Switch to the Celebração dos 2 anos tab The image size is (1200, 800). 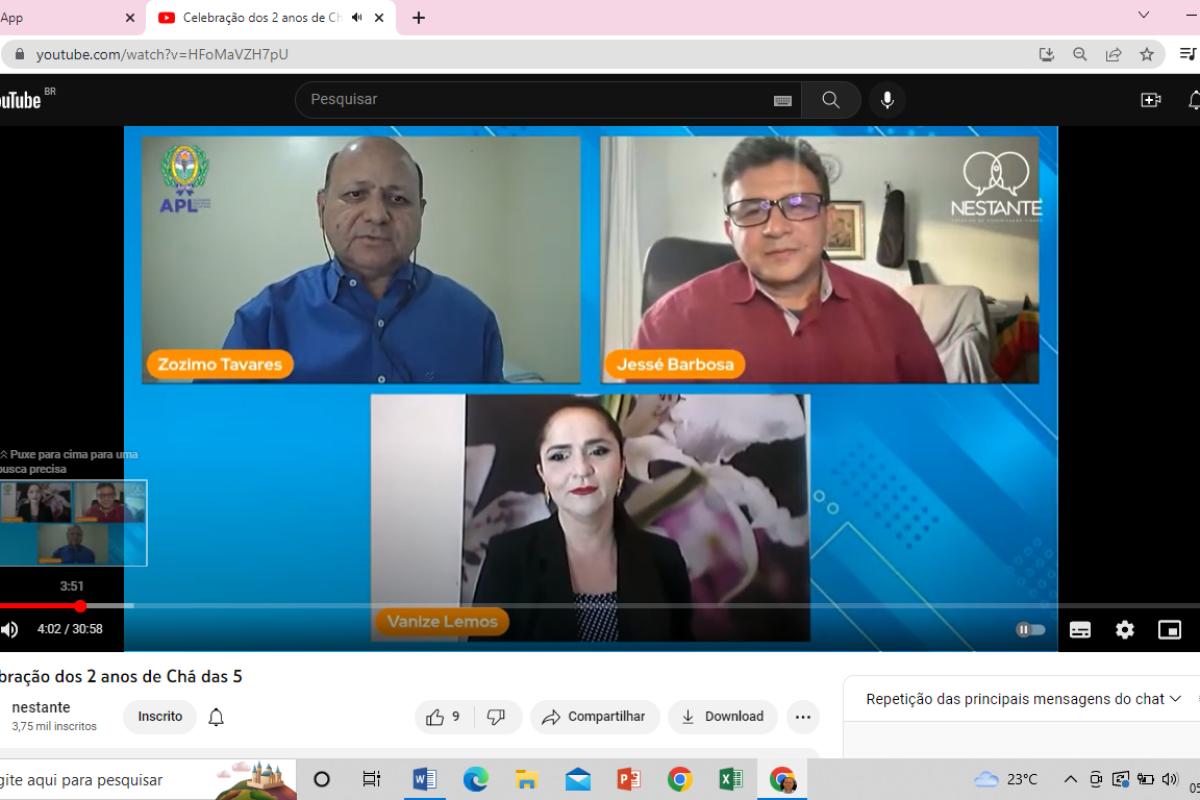(260, 18)
